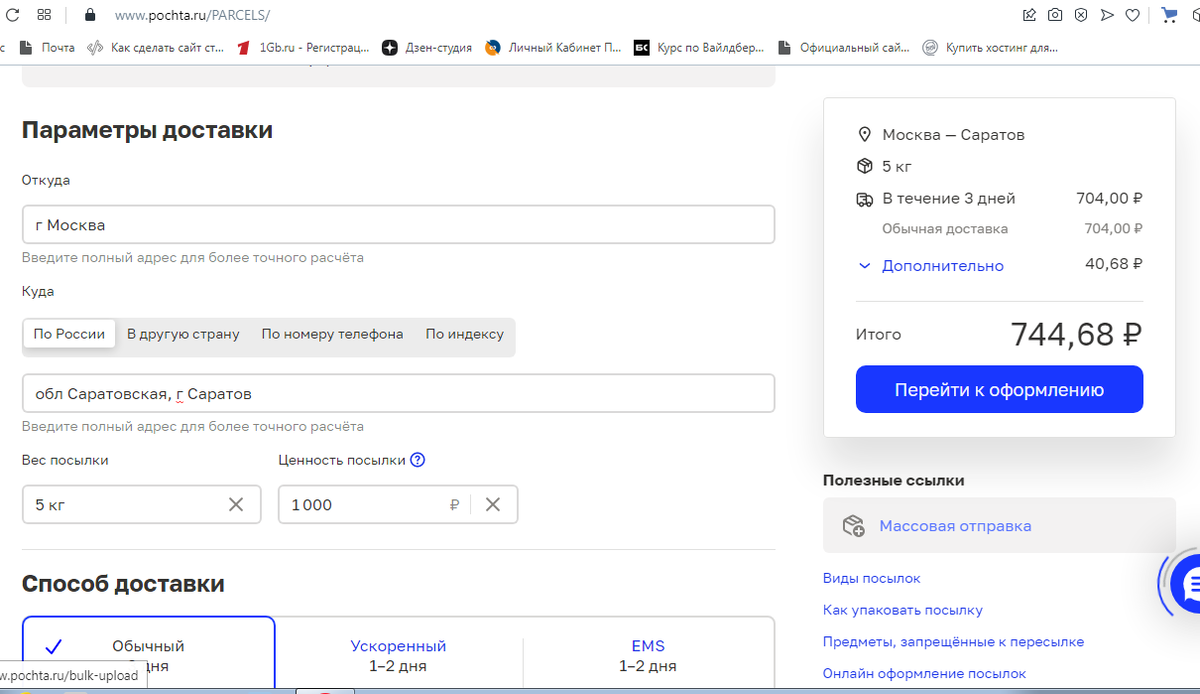Viewport: 1200px width, 694px height.
Task: Open the Массовая отправка link
Action: 955,526
